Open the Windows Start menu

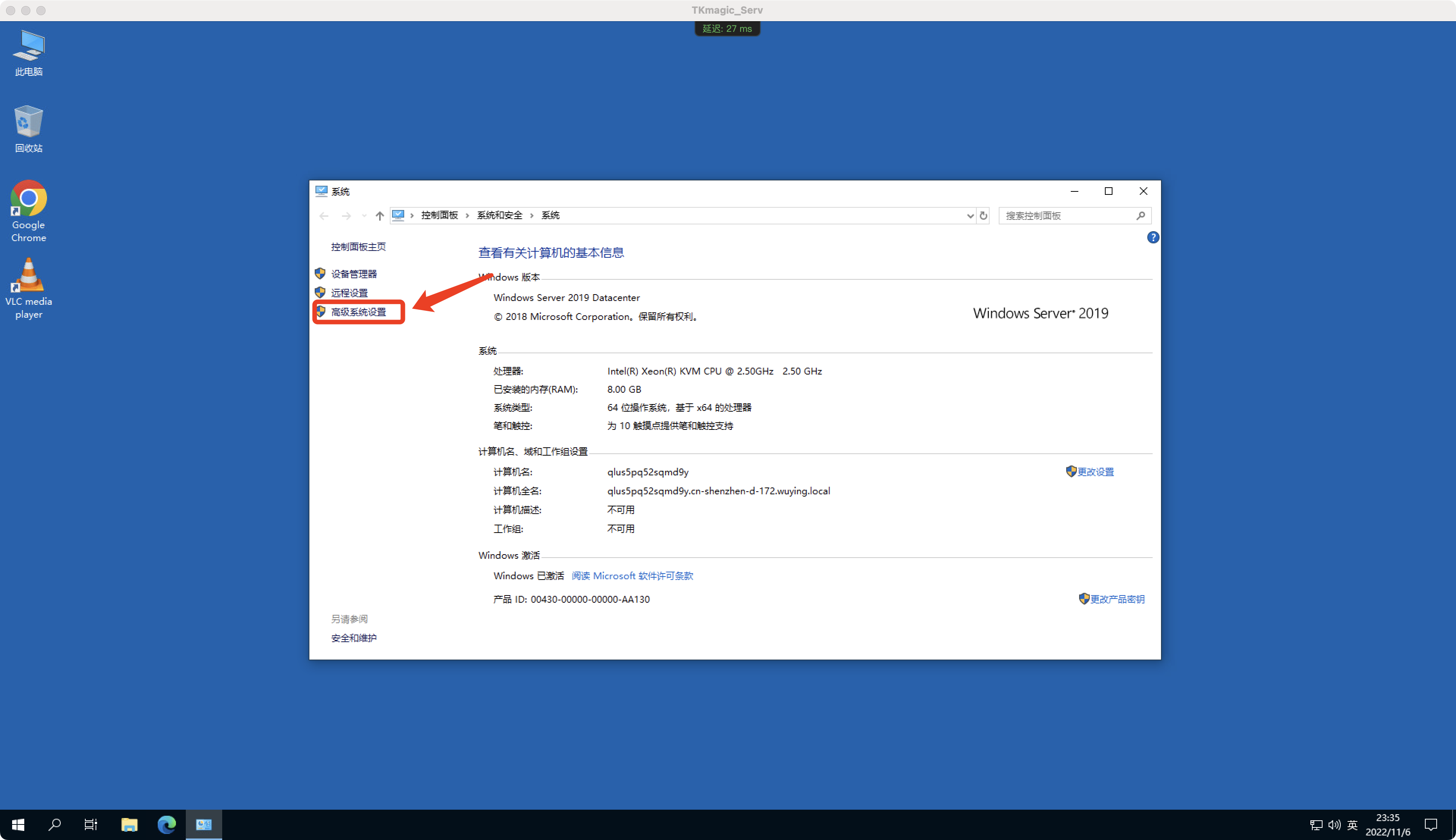tap(18, 824)
